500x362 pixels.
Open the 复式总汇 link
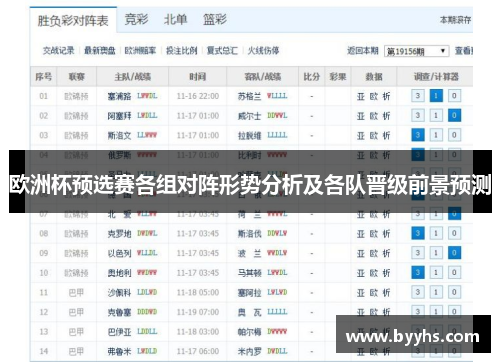(x=222, y=51)
